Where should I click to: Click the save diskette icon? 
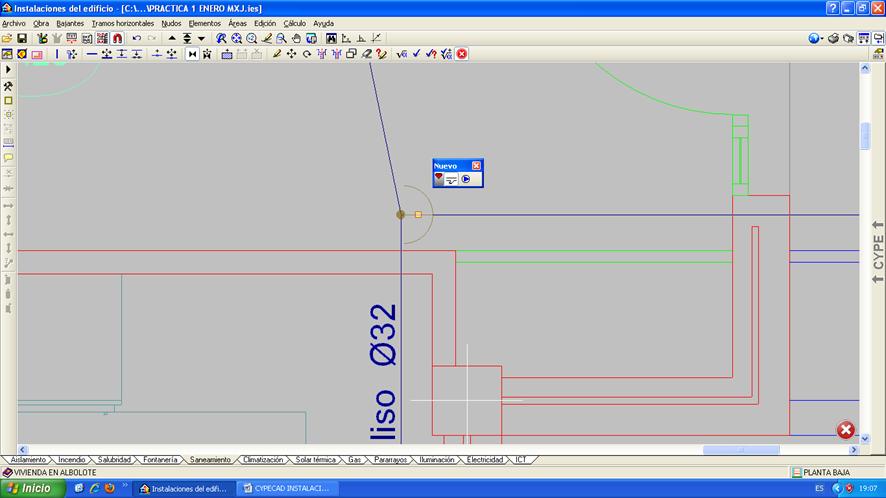pos(22,38)
